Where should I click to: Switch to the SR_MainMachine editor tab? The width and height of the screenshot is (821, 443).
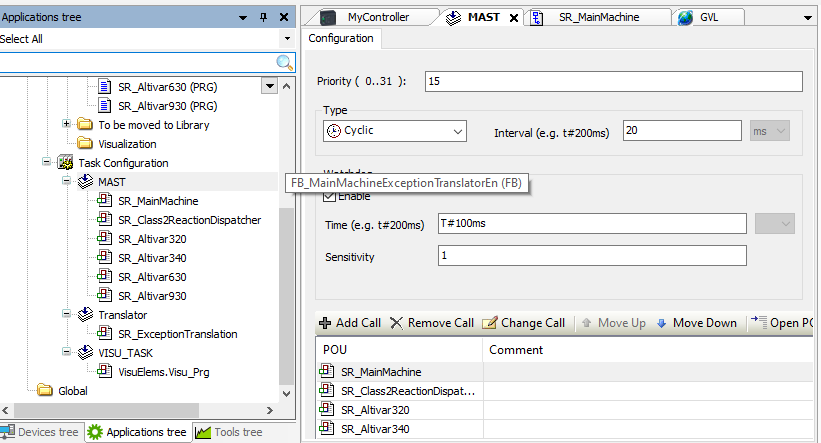coord(598,17)
